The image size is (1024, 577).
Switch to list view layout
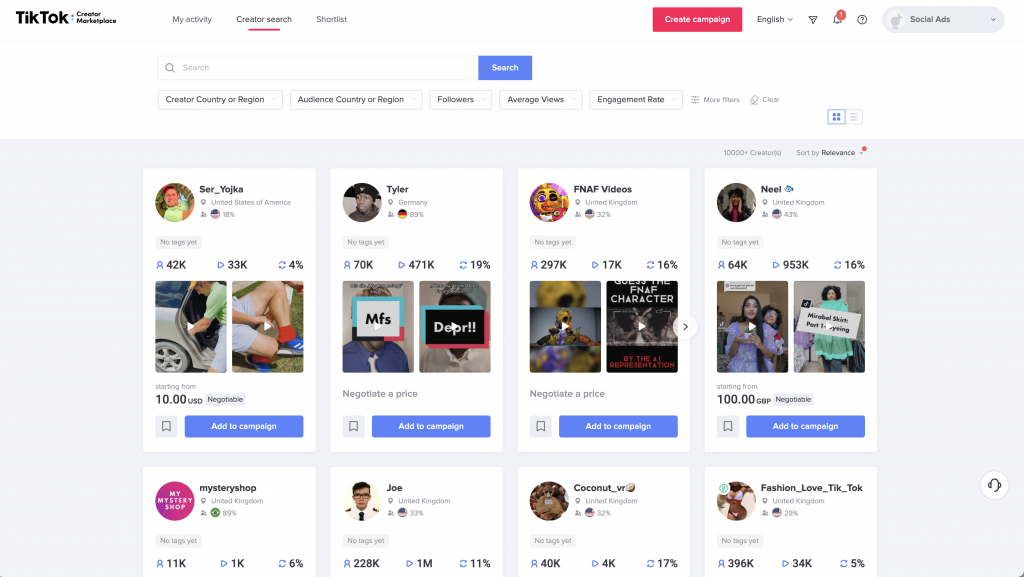point(854,117)
